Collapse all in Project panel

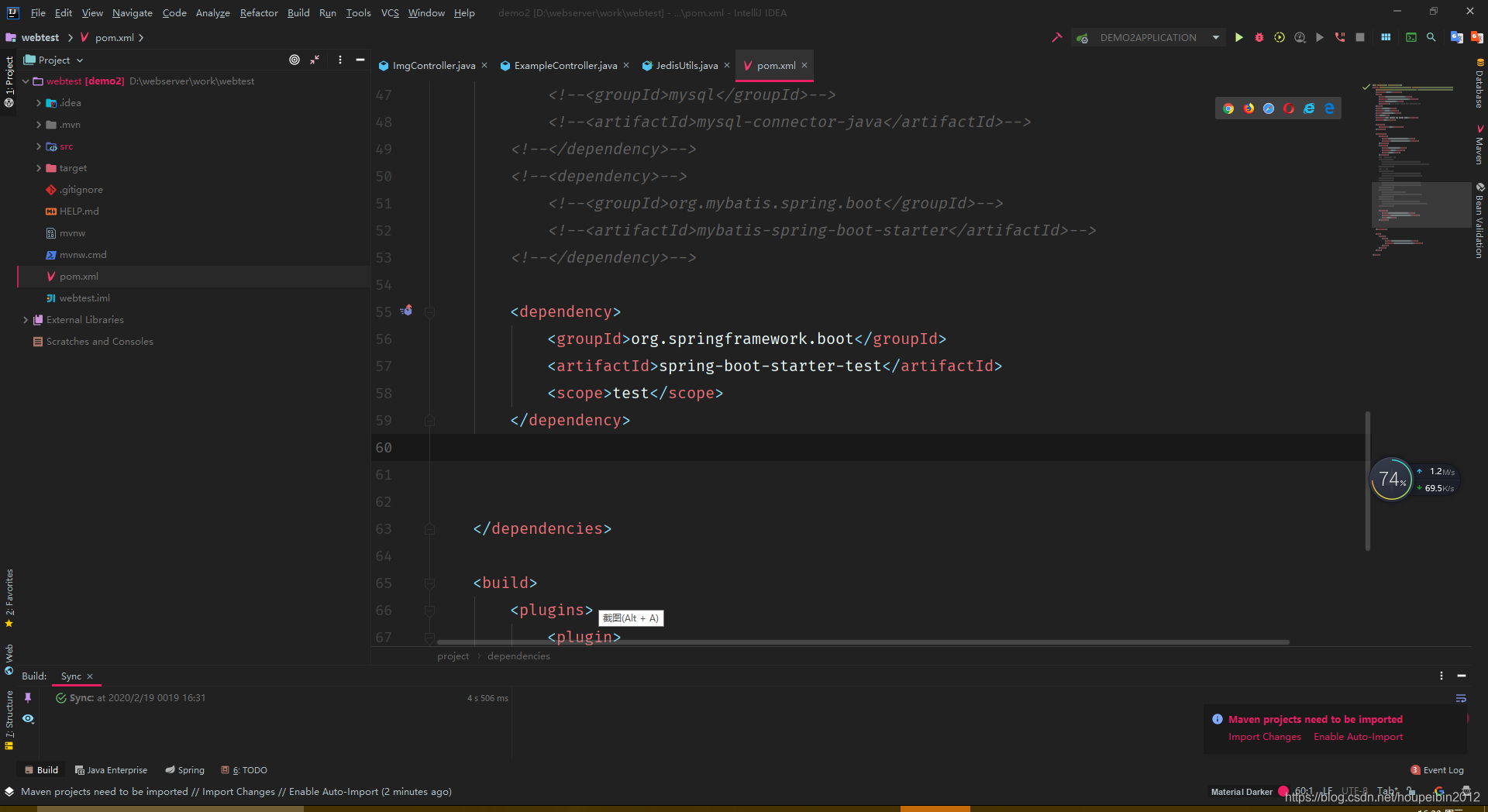[x=315, y=60]
